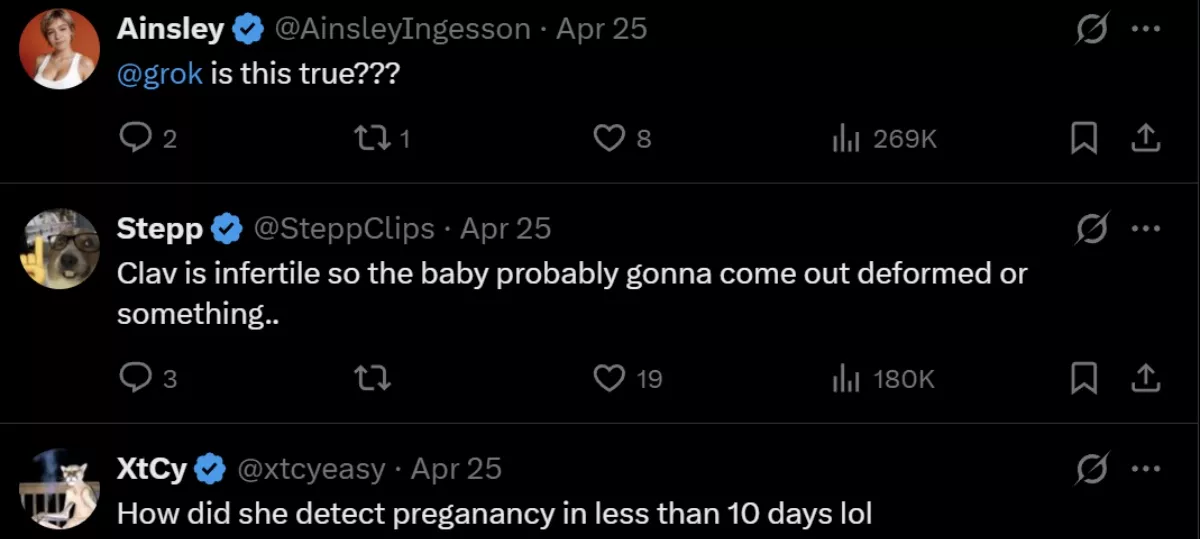
Task: Repost Ainsley's tweet
Action: coord(373,139)
